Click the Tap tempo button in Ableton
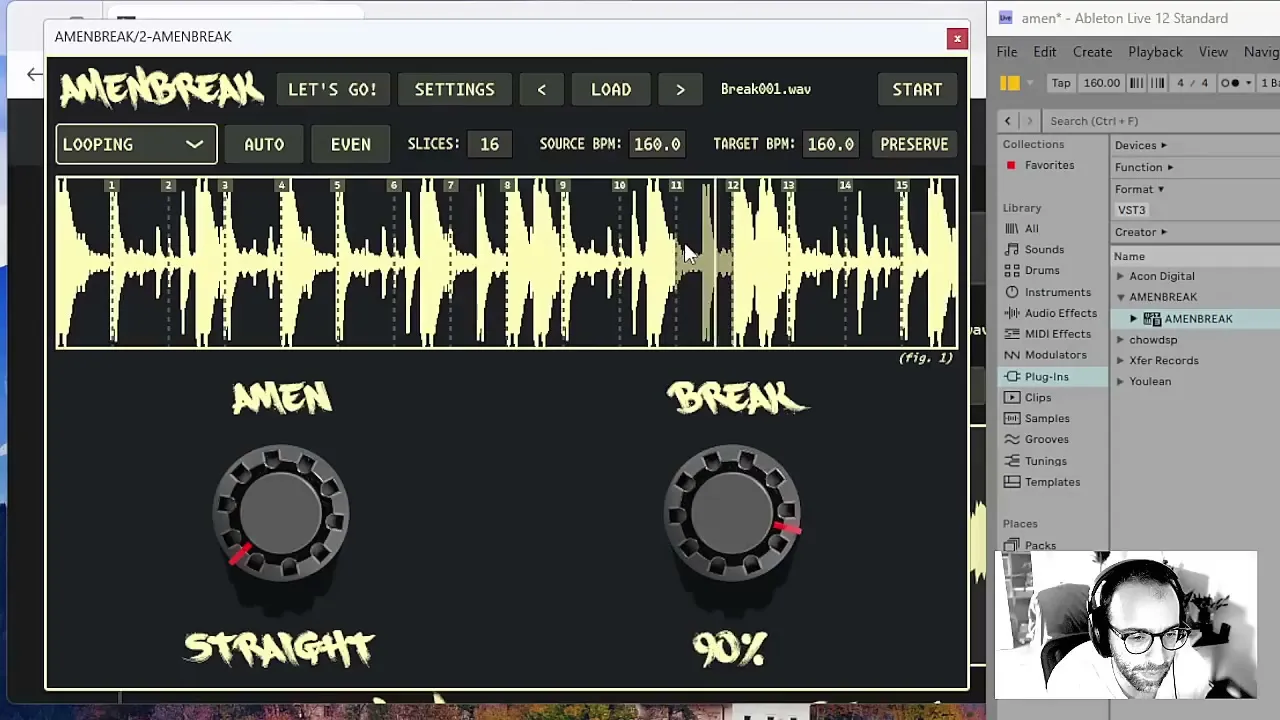1280x720 pixels. point(1061,83)
